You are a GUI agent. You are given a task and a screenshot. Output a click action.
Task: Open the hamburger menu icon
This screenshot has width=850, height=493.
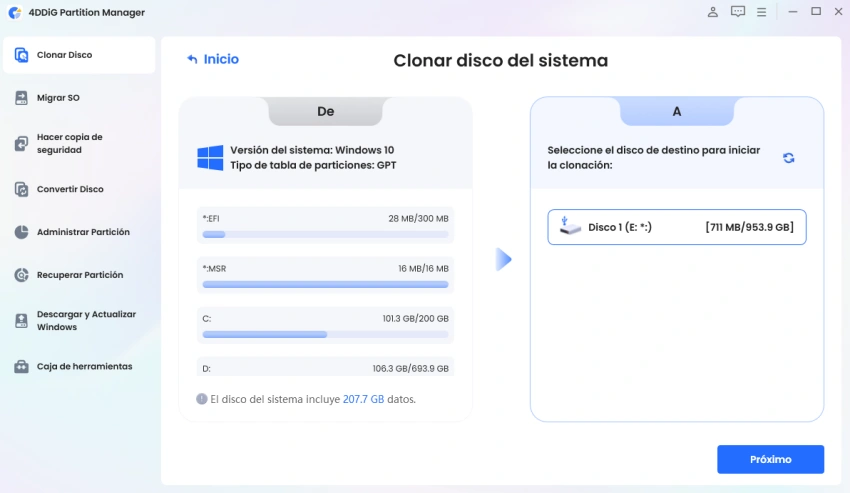(x=761, y=12)
